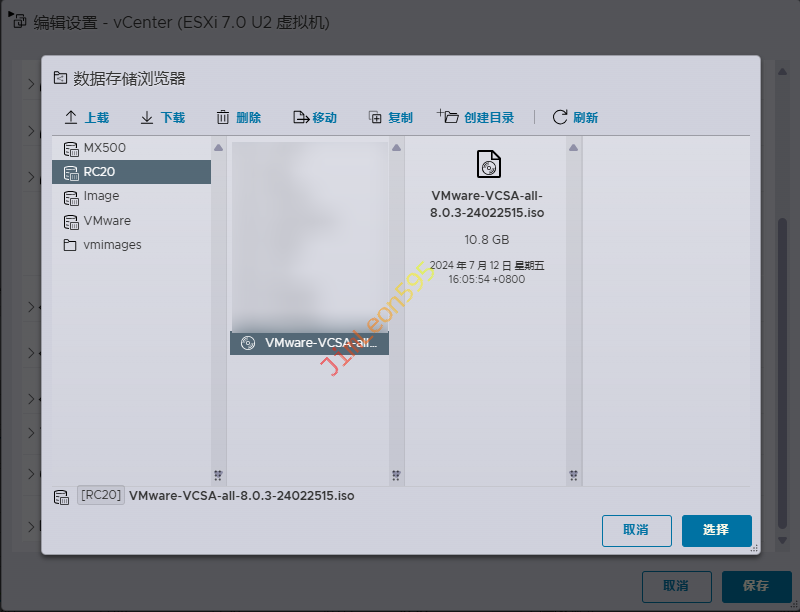Click 创建目录 (Create directory) folder icon
The height and width of the screenshot is (612, 800).
[x=448, y=116]
